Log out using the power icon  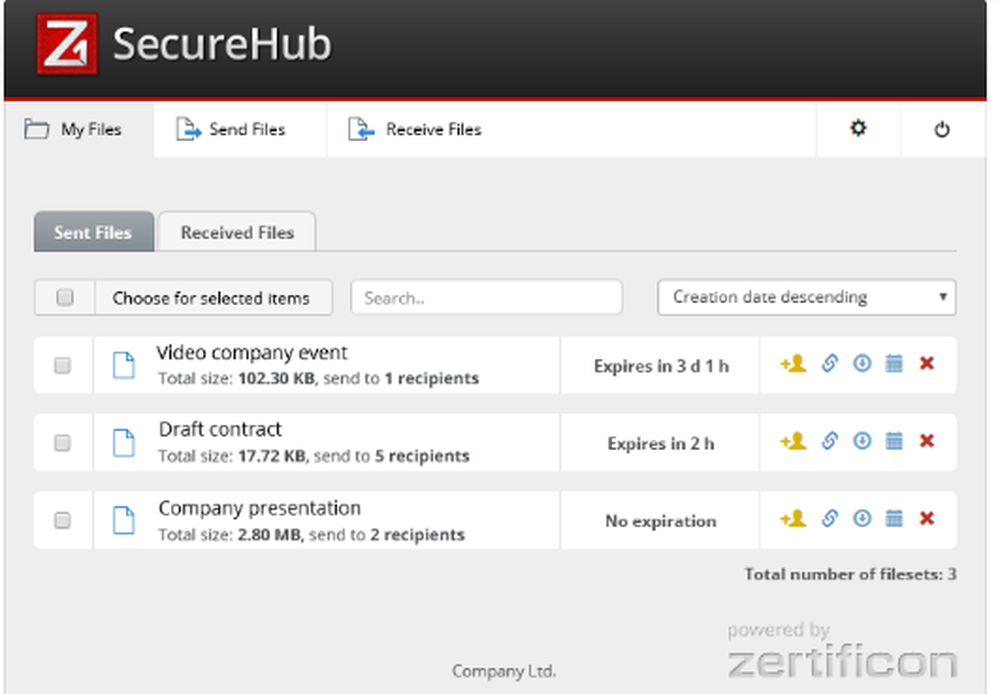(x=942, y=129)
